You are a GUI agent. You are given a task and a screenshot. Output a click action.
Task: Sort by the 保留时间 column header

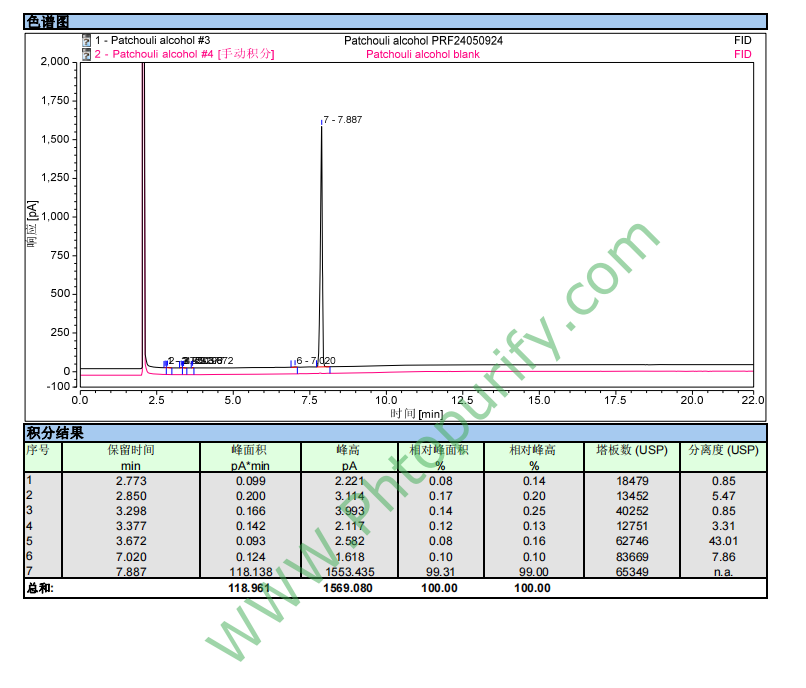(131, 451)
